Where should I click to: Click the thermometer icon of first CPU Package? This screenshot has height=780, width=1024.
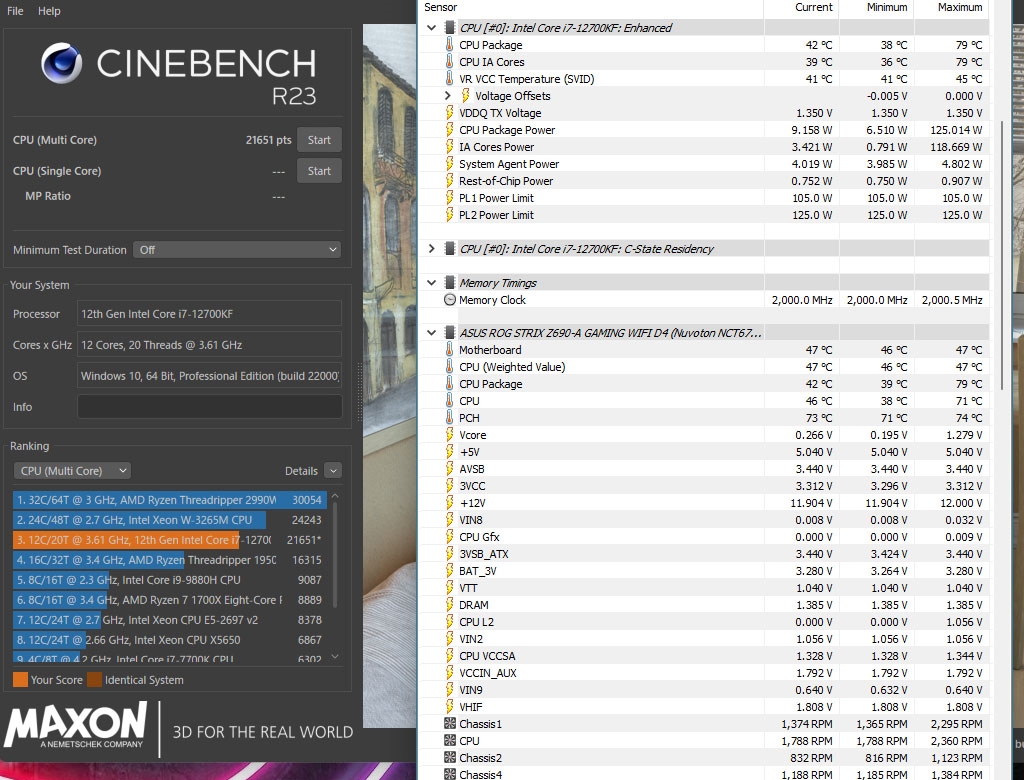[x=449, y=45]
